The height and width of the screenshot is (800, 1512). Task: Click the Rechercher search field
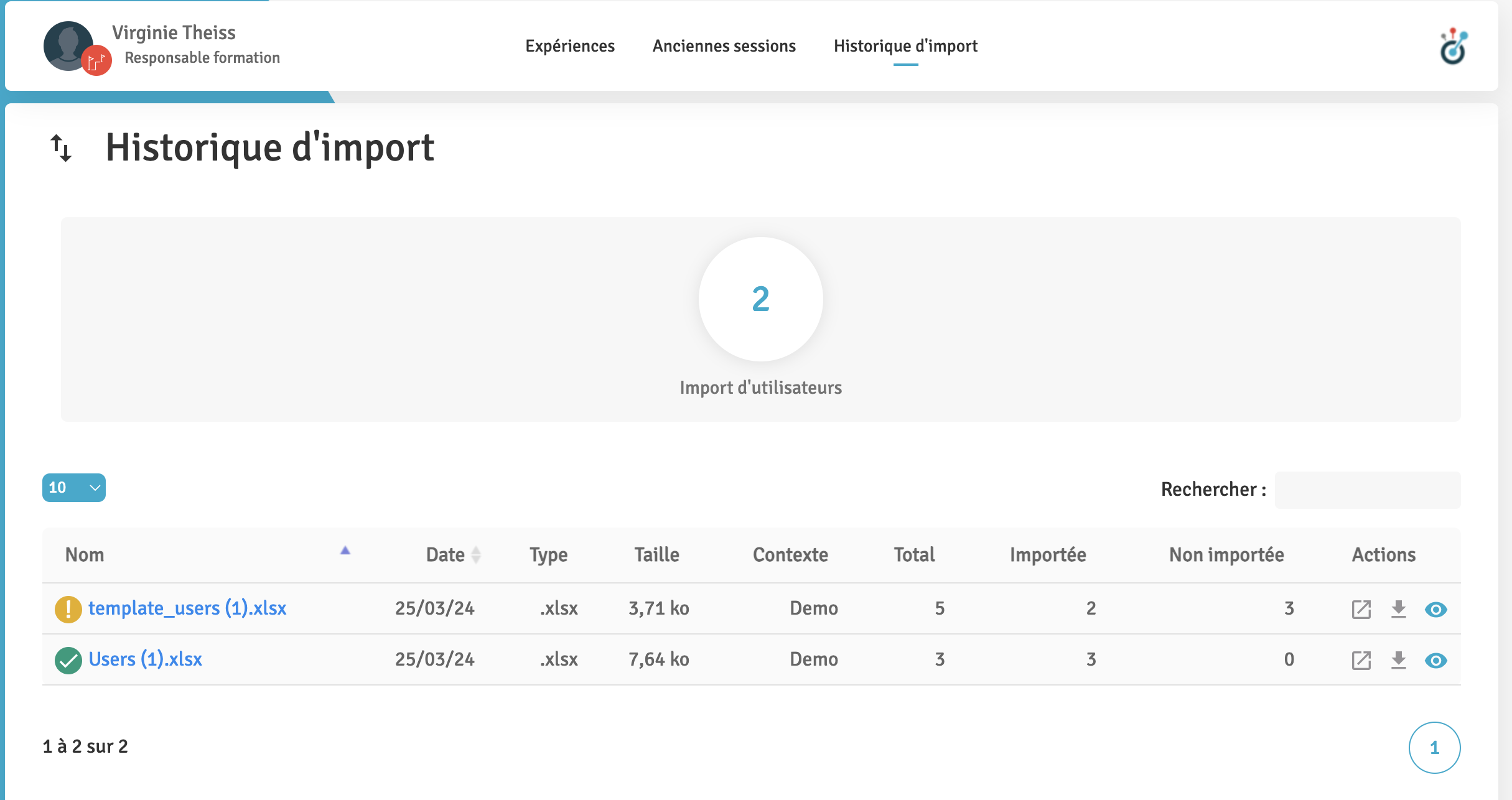click(x=1367, y=490)
